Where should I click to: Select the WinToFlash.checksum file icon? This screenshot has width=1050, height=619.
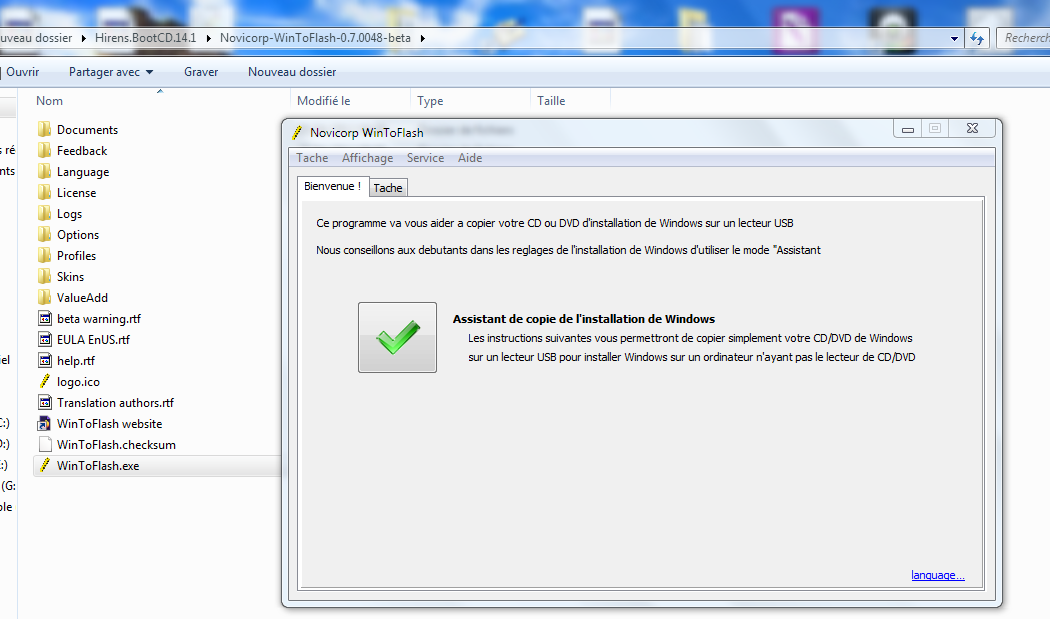pyautogui.click(x=44, y=445)
